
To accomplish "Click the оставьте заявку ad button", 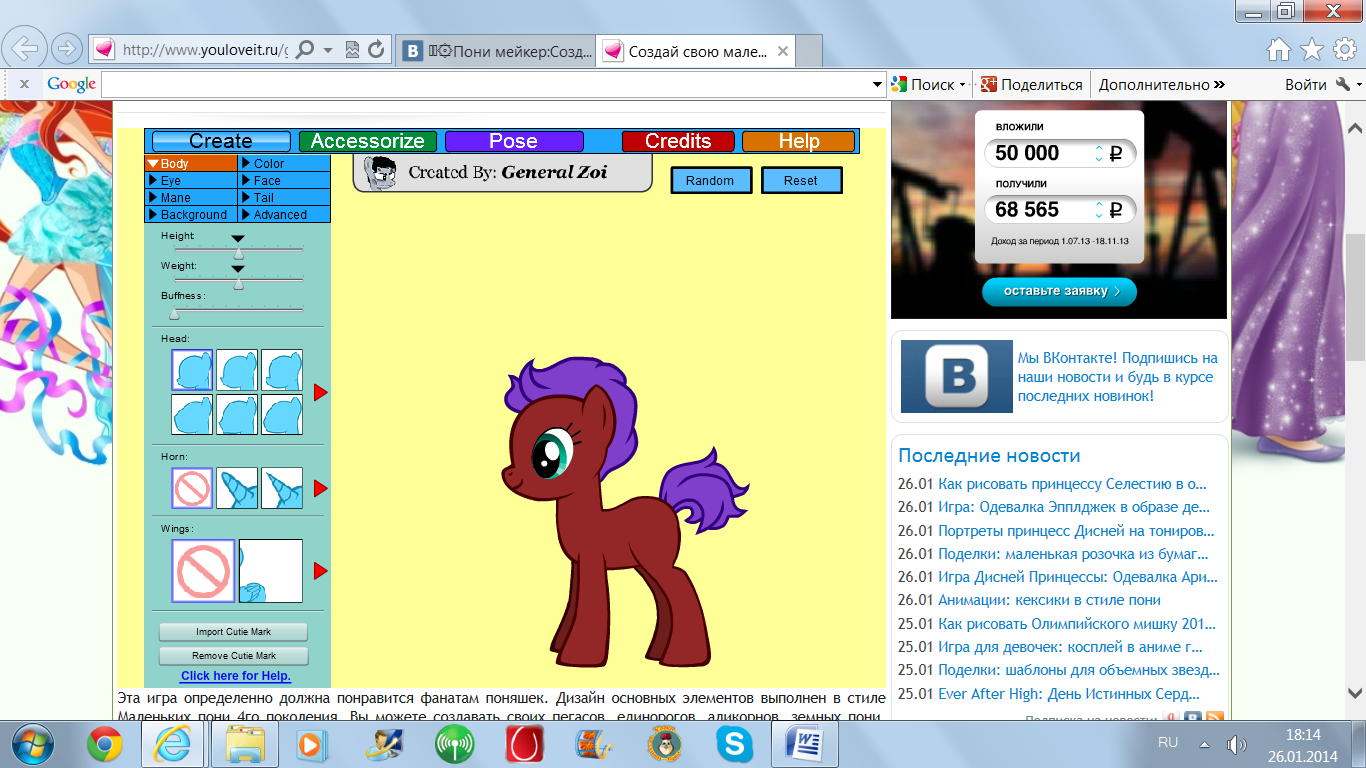I will [x=1059, y=292].
